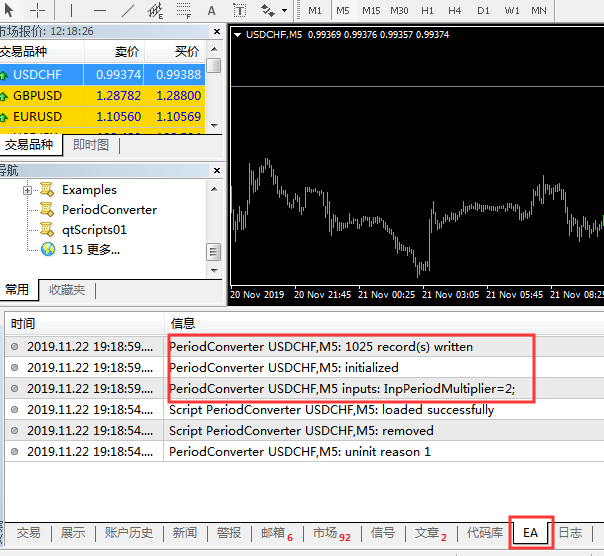
Task: Open the arrows tool dropdown
Action: point(284,10)
